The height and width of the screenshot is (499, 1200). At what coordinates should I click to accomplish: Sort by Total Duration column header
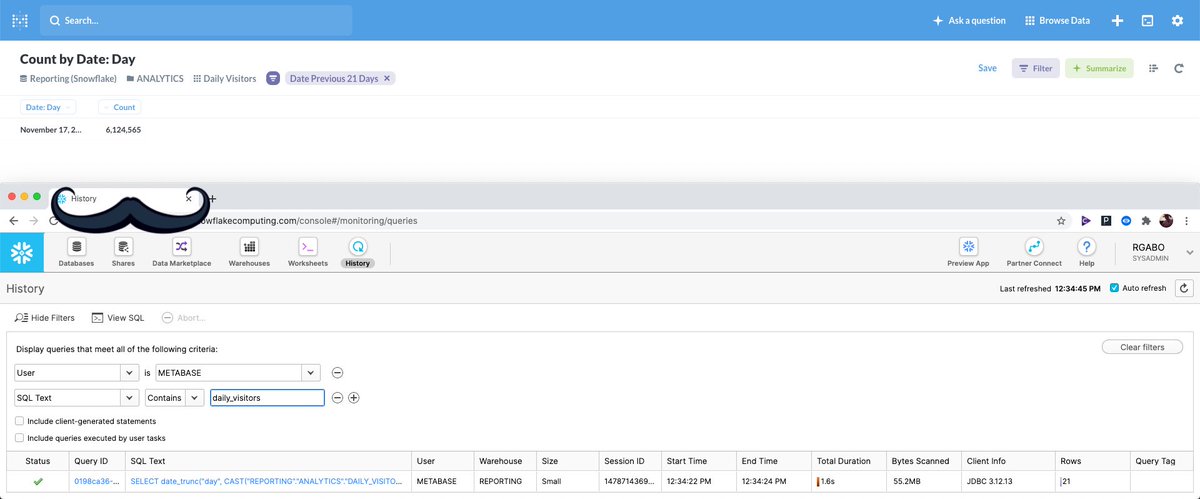pos(848,461)
